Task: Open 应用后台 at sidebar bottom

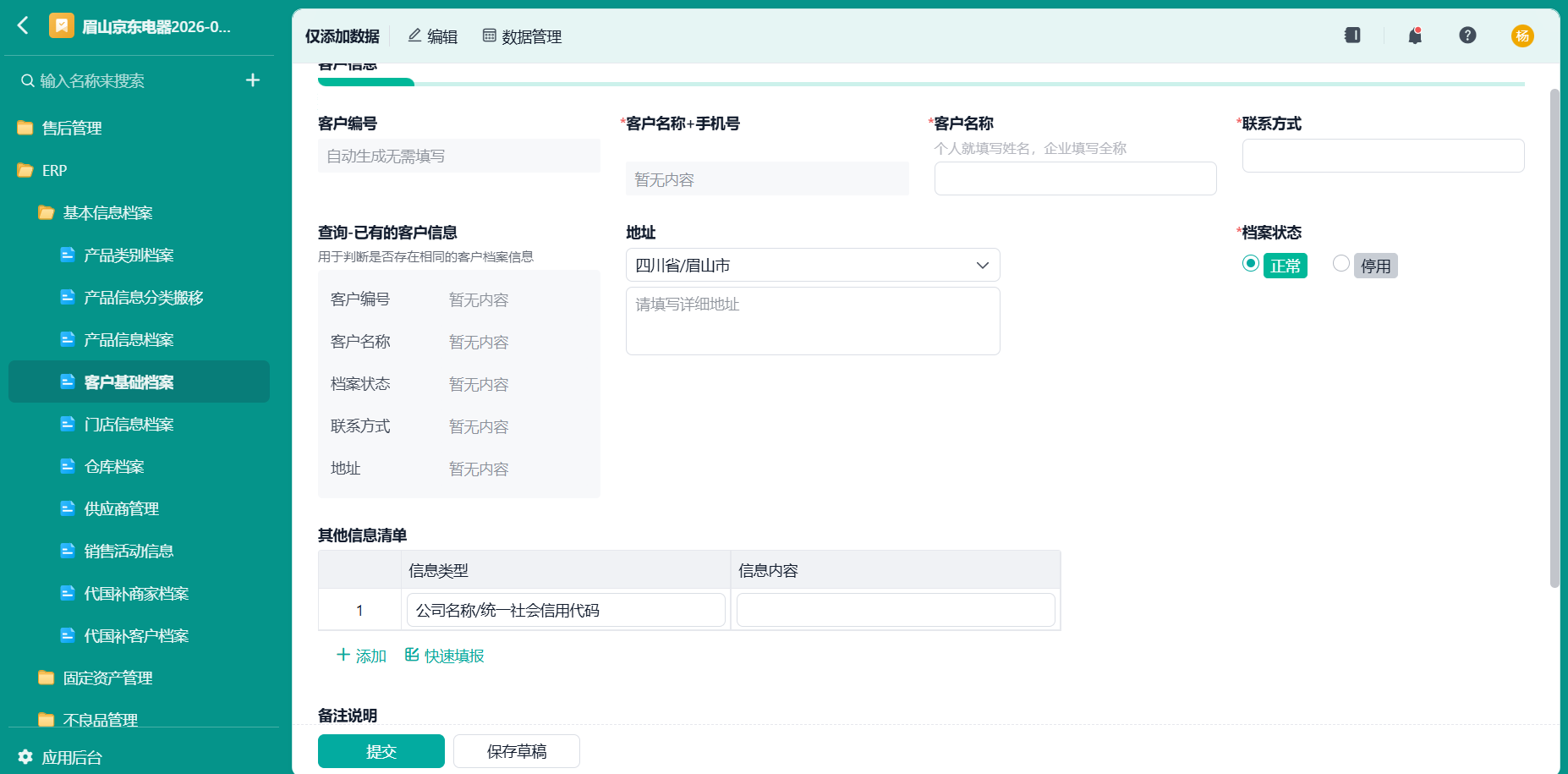Action: [60, 757]
